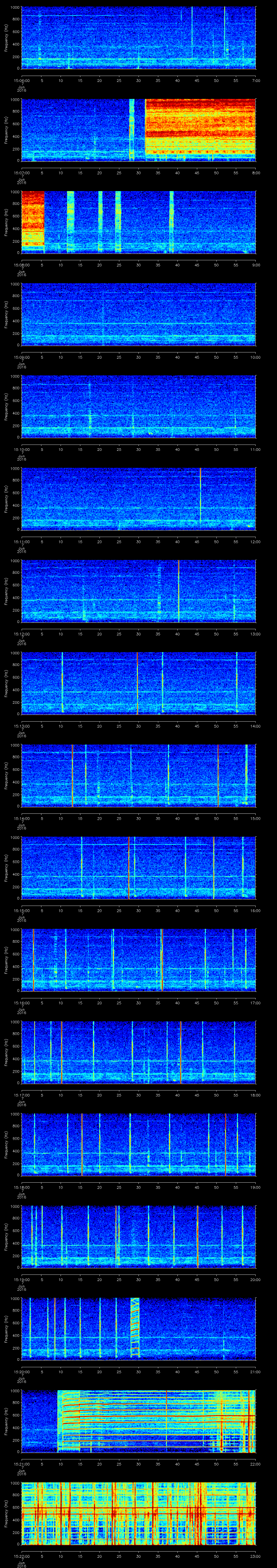The width and height of the screenshot is (277, 1568).
Task: Click the "15:19:00" start time label
Action: (22, 1279)
